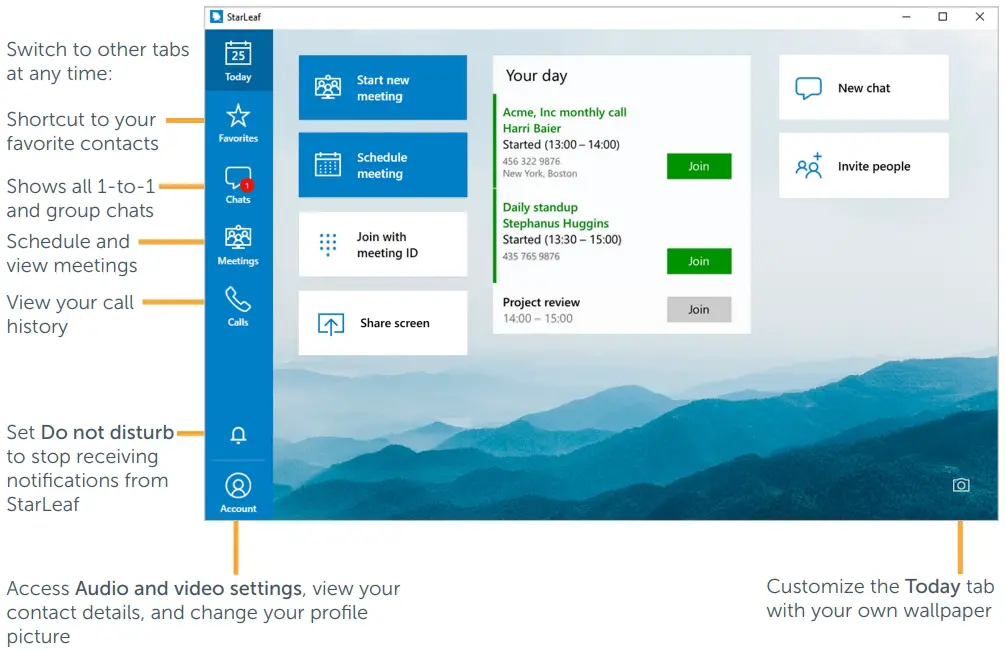Start a New chat
This screenshot has height=650, width=1005.
863,88
